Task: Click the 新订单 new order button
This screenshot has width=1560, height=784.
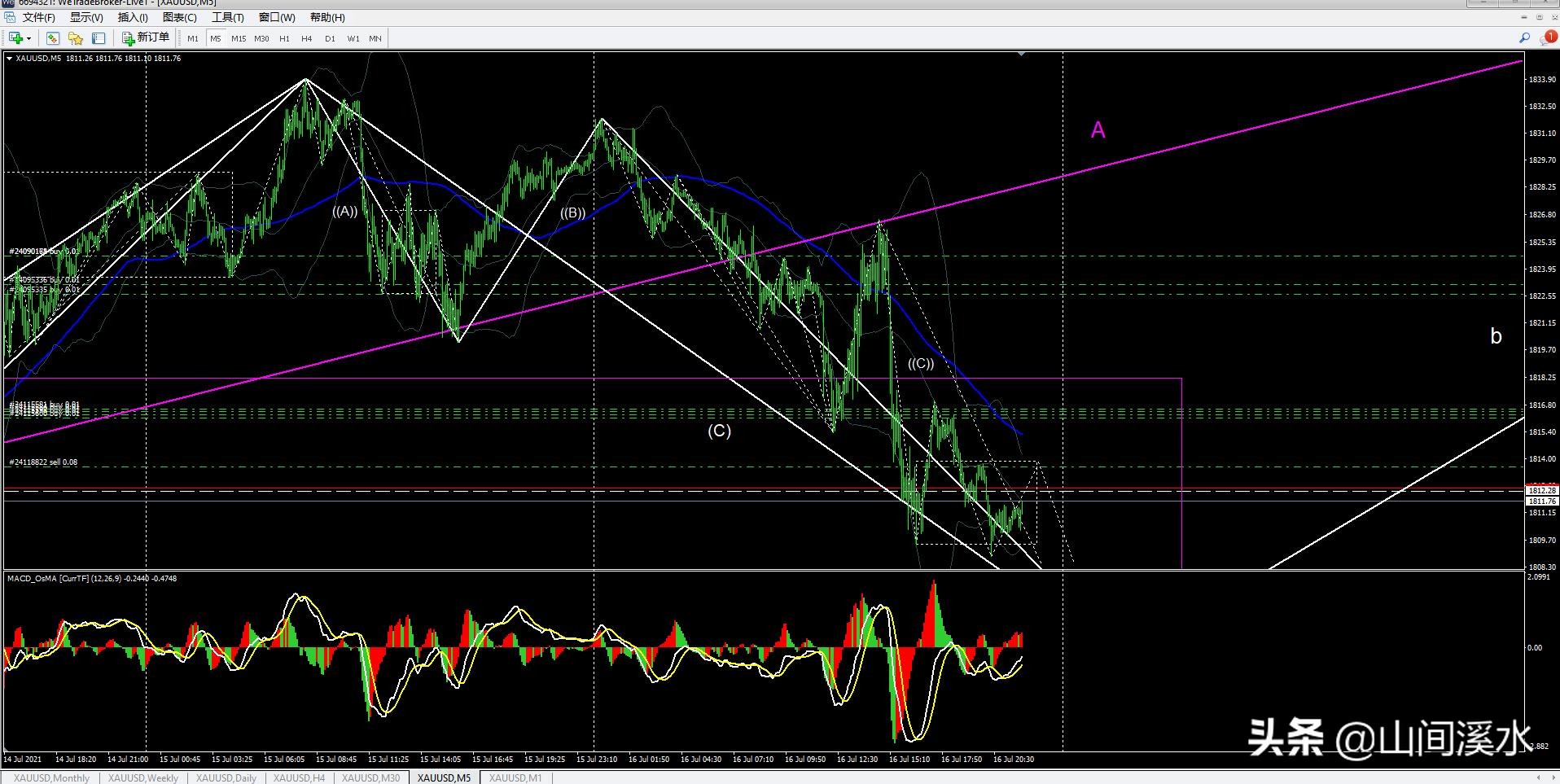Action: pos(146,37)
